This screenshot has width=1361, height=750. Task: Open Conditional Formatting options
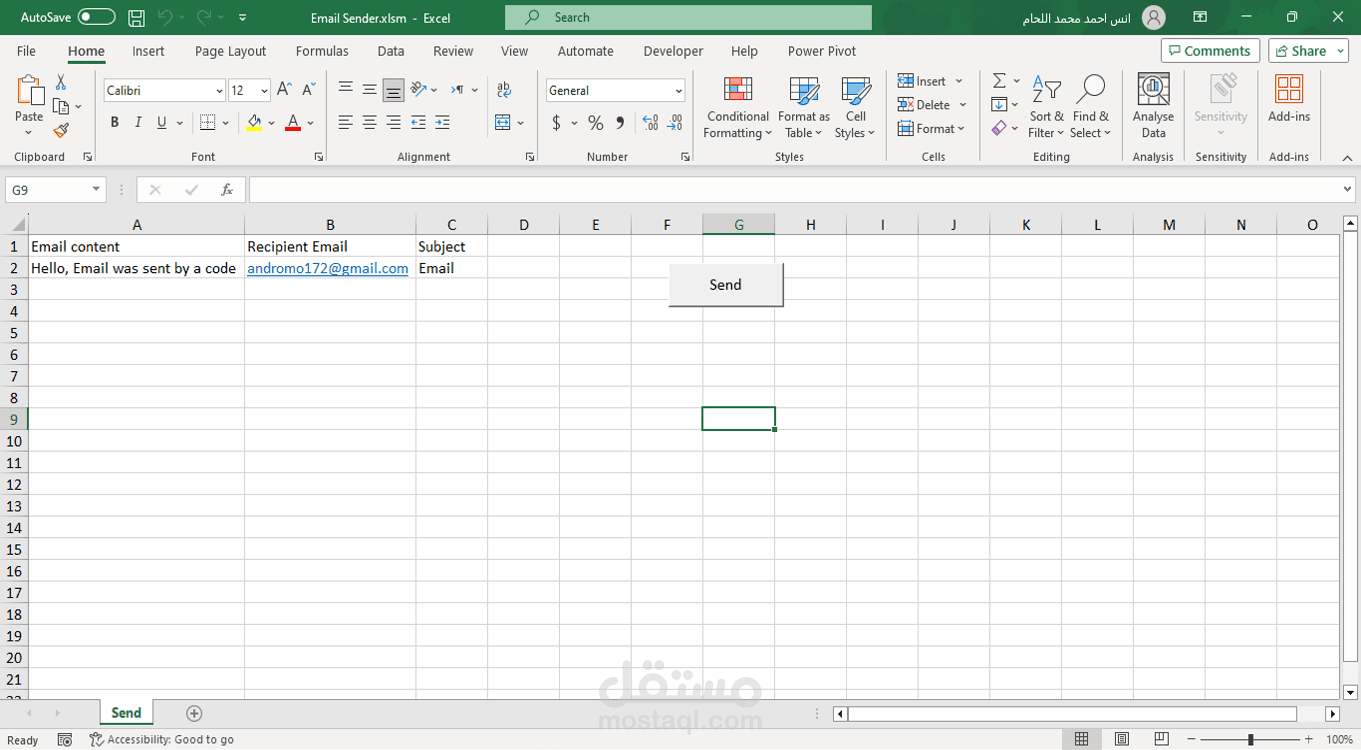[x=737, y=107]
